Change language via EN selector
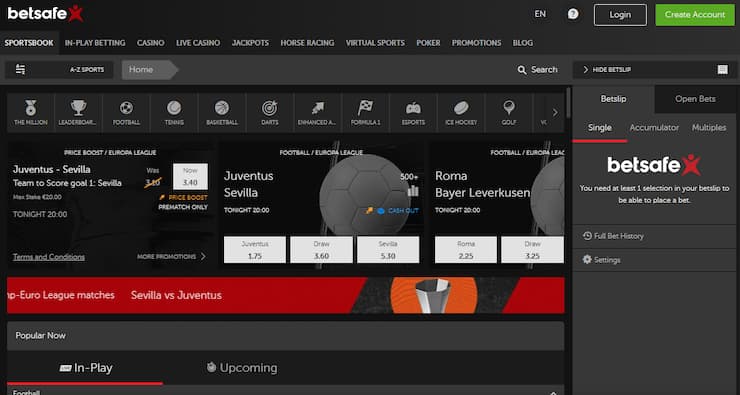Image resolution: width=740 pixels, height=395 pixels. pyautogui.click(x=540, y=14)
